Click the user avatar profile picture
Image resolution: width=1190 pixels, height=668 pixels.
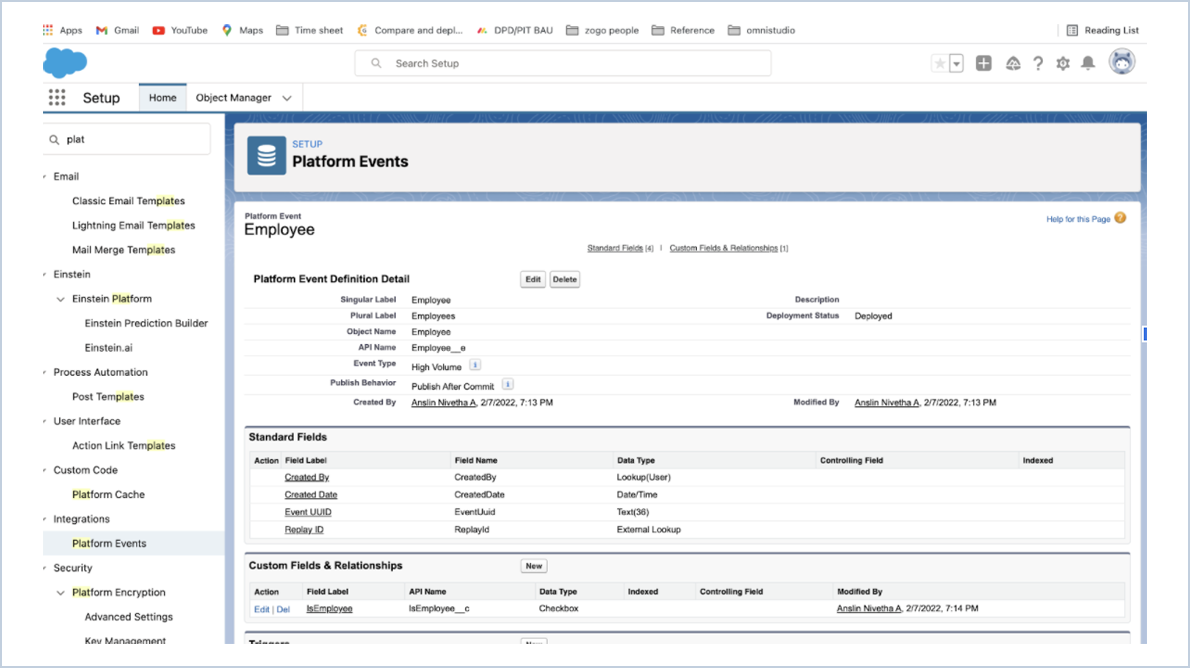pyautogui.click(x=1122, y=62)
